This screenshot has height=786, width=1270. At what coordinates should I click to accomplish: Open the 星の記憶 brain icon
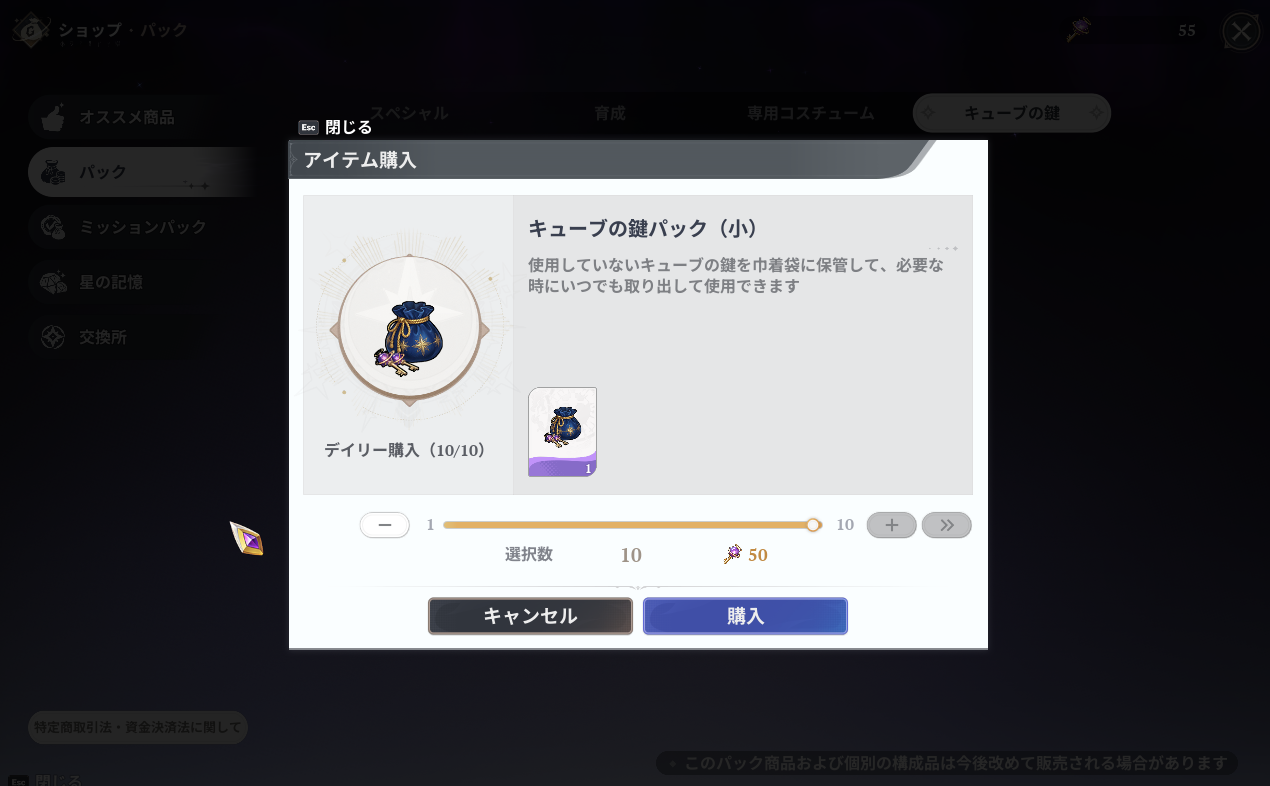(53, 282)
